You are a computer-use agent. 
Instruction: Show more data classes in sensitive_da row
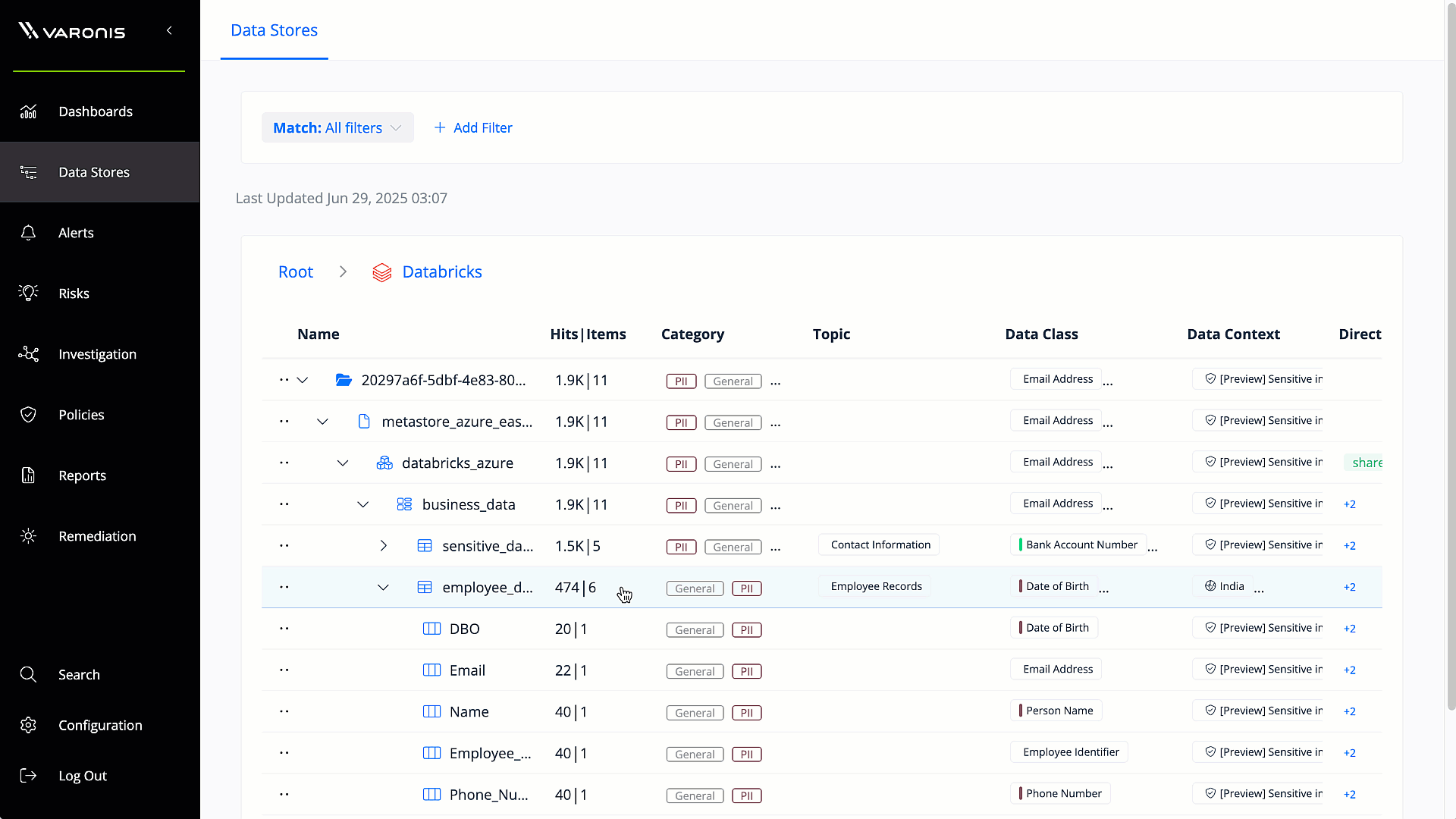(x=1153, y=549)
